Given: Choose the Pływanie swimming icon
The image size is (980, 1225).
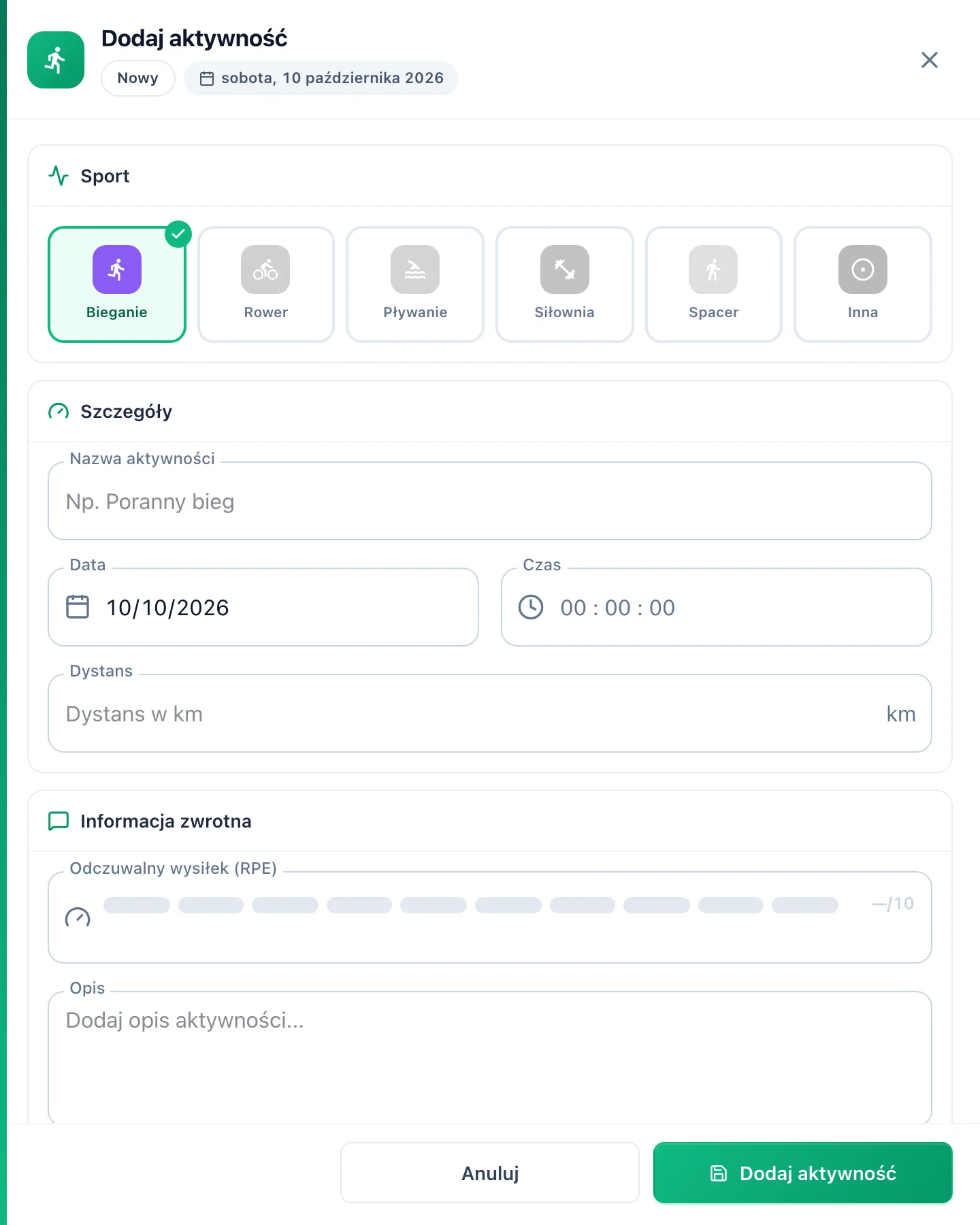Looking at the screenshot, I should 415,269.
